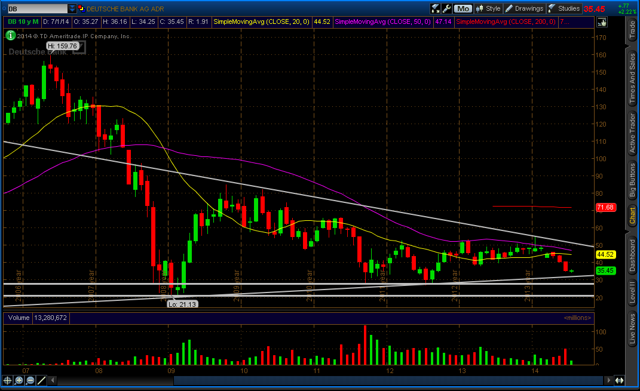Click the scroll left arrow of time axis
The image size is (640, 391).
53,380
